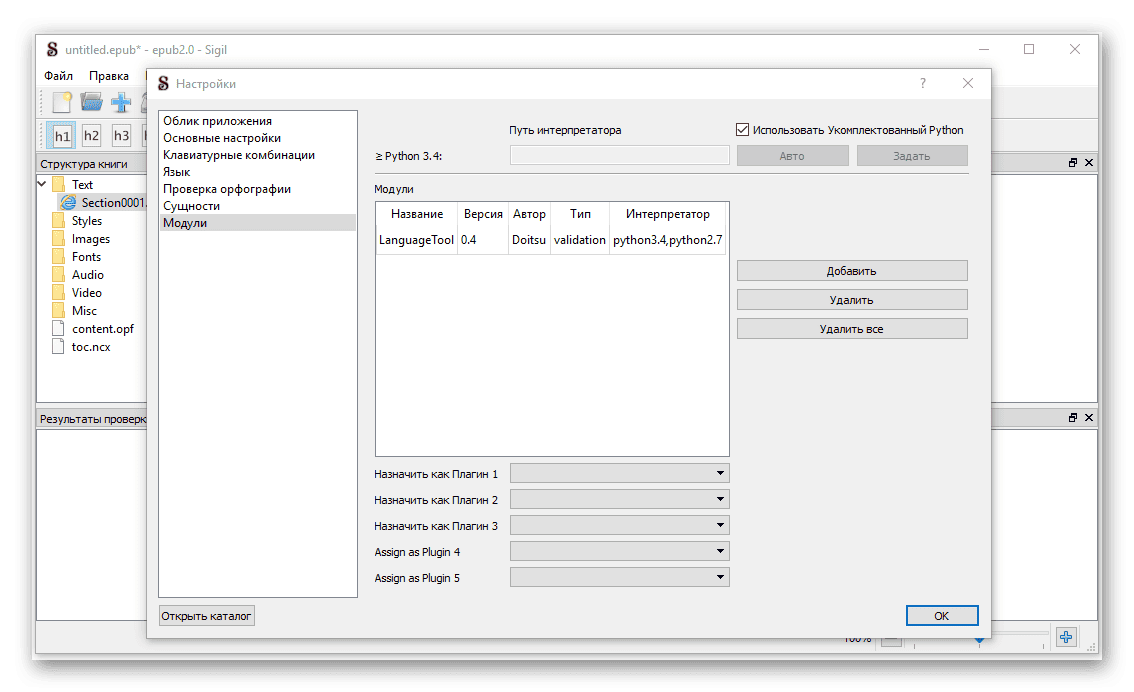Viewport: 1134px width, 692px height.
Task: Click the Python 3.4 interpreter path field
Action: 619,155
